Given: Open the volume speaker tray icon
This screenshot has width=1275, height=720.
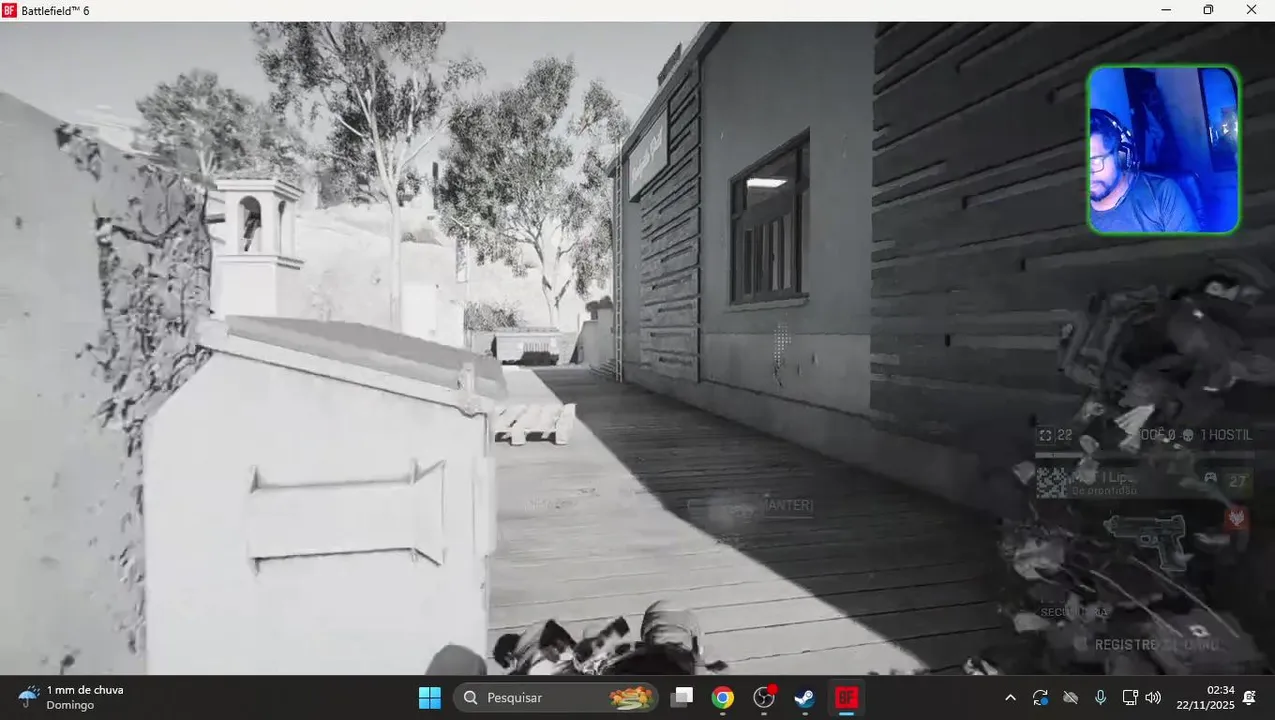Looking at the screenshot, I should pos(1153,698).
